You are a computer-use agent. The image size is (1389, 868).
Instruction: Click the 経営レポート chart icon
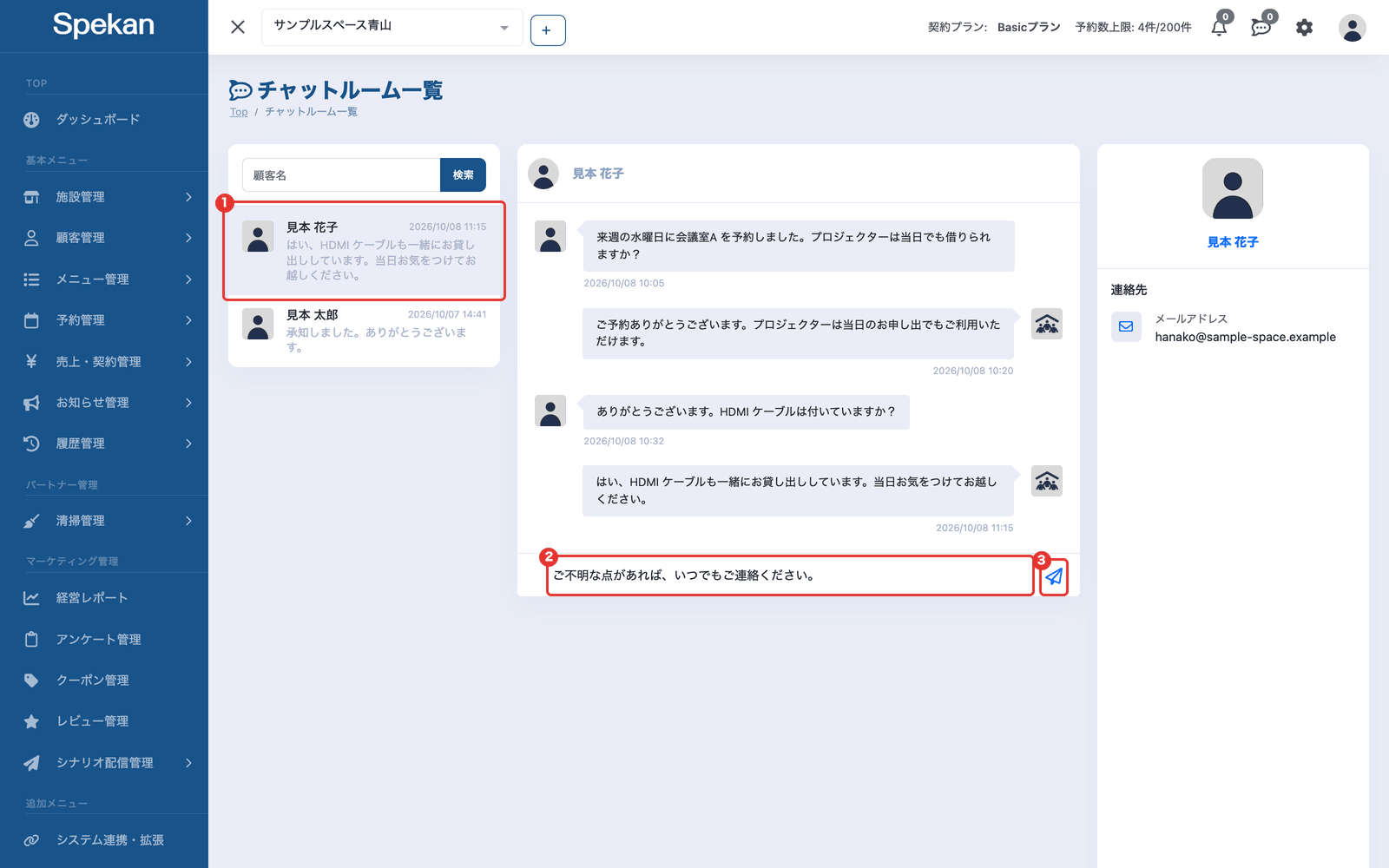click(x=31, y=598)
